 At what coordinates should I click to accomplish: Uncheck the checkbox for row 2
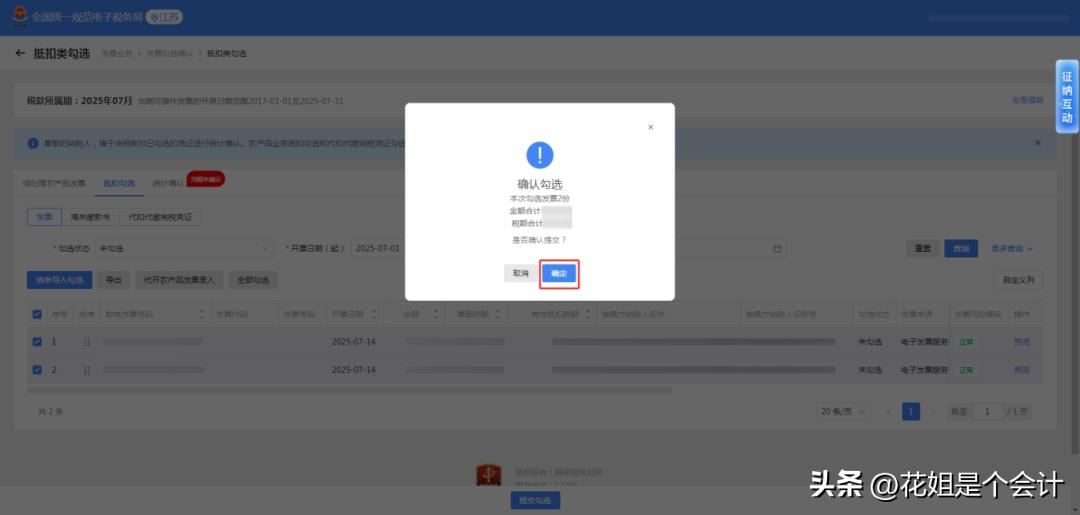(37, 370)
